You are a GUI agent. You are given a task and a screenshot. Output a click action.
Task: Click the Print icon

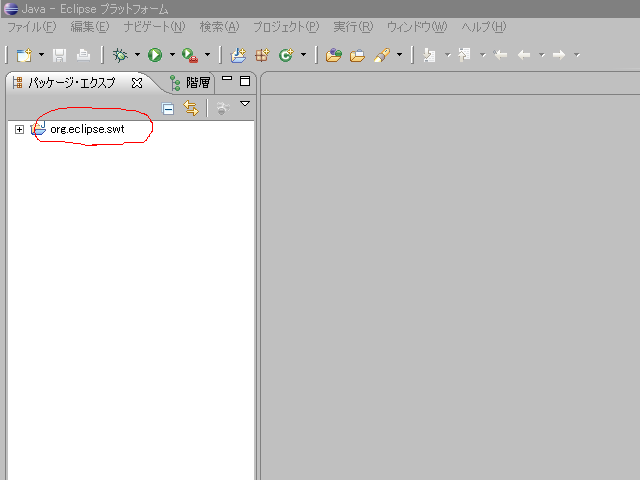click(83, 55)
